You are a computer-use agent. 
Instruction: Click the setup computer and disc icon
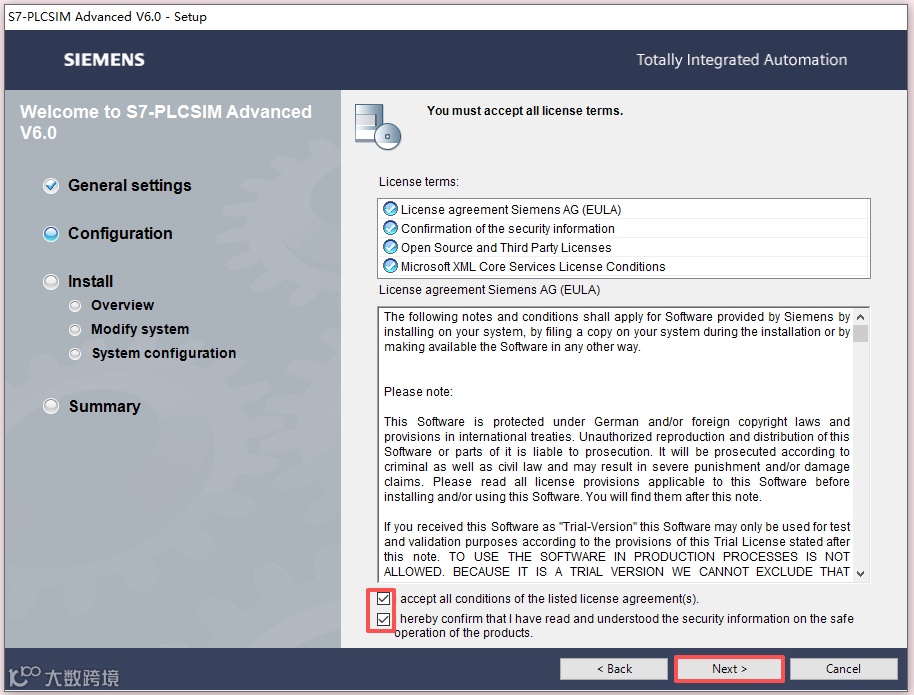pos(378,127)
